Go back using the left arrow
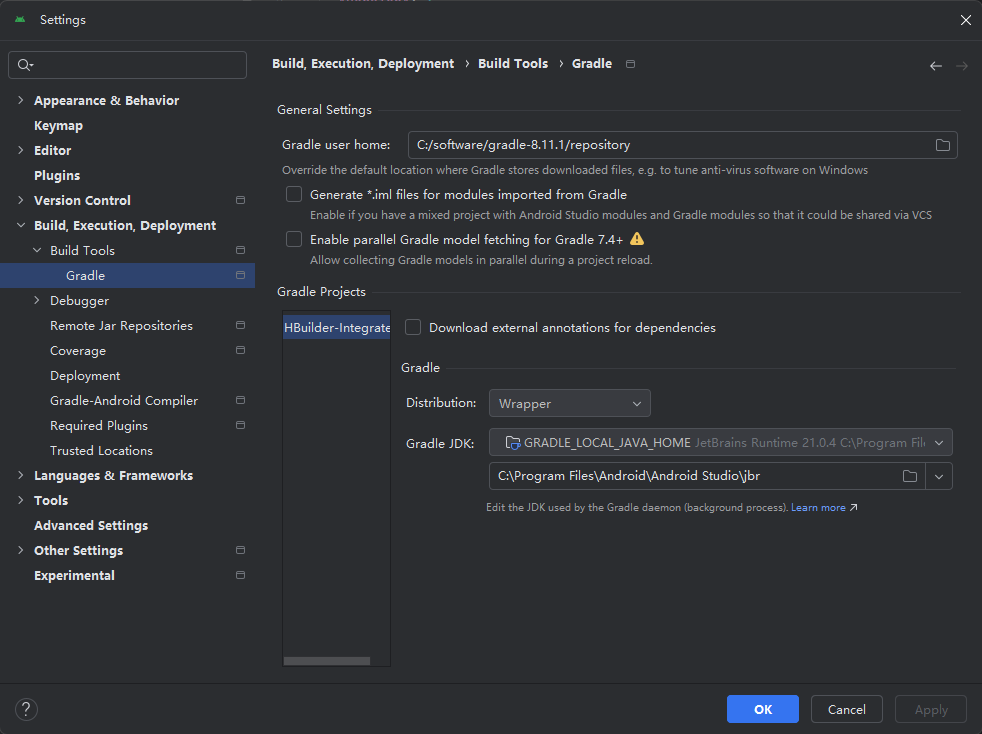 (936, 66)
